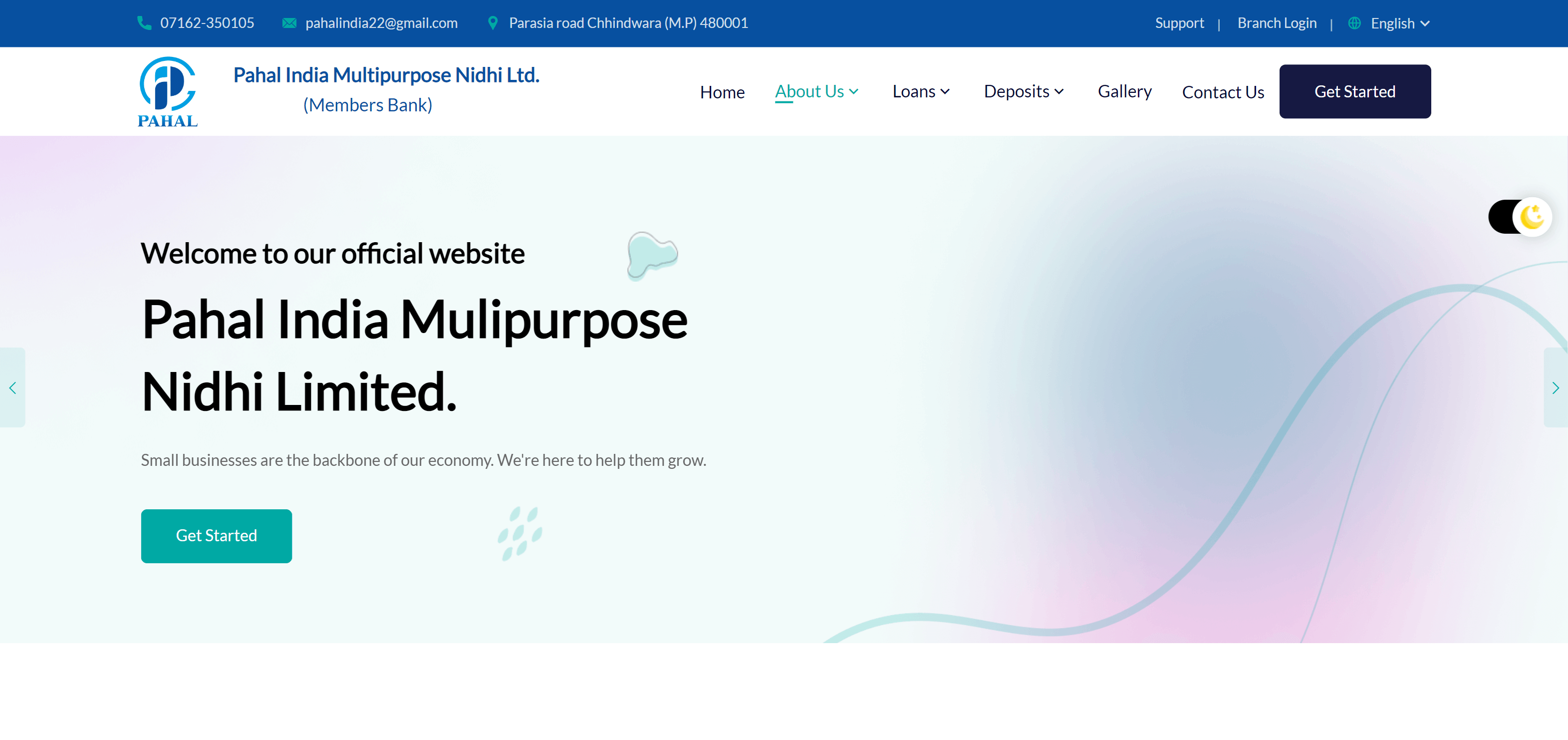The image size is (1568, 740).
Task: Select the English language option
Action: [1396, 22]
